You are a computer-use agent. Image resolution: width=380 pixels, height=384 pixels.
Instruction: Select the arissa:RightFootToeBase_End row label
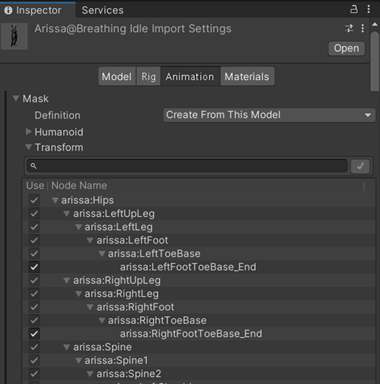[x=191, y=334]
